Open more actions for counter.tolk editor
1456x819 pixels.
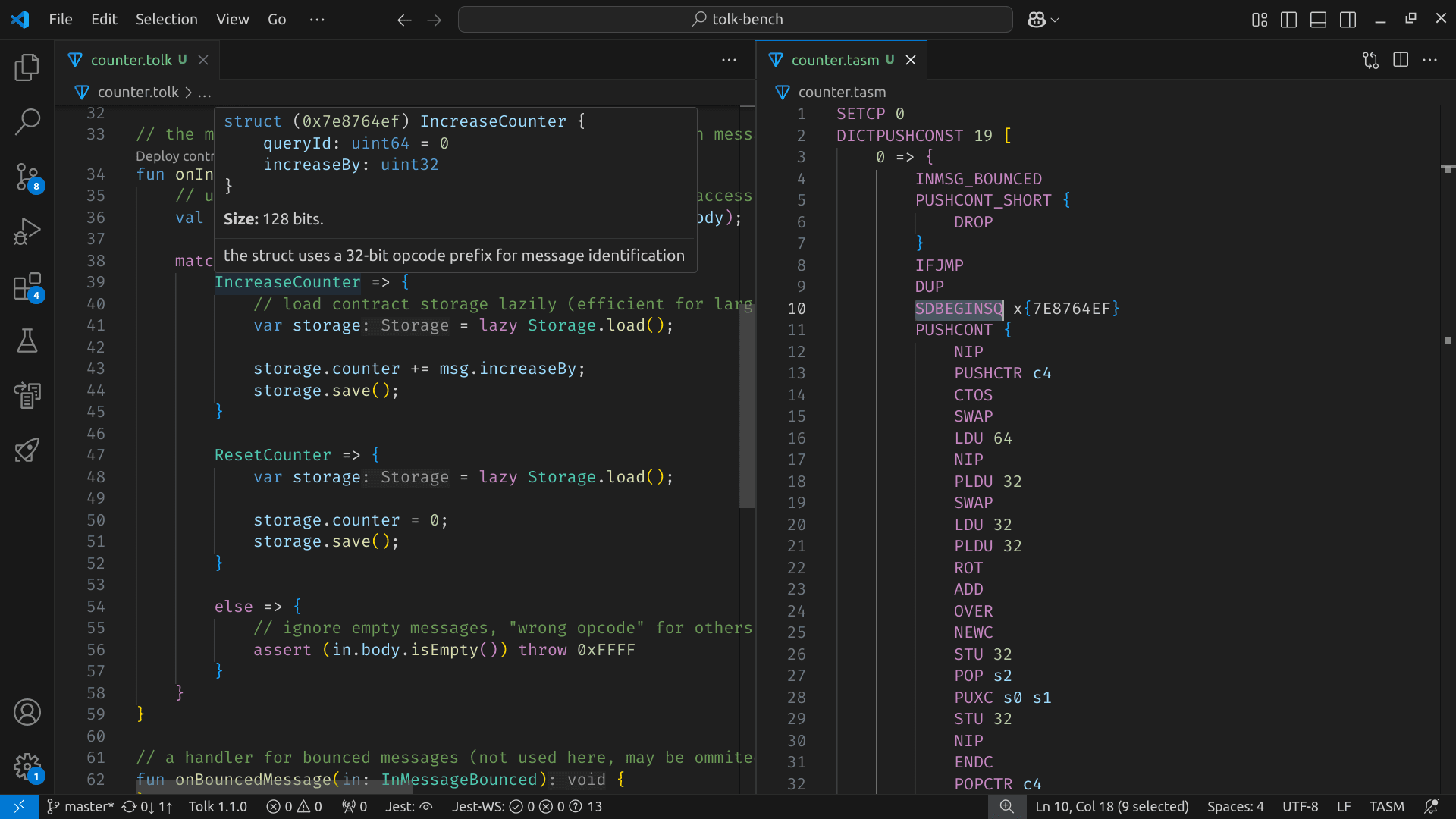(x=729, y=60)
